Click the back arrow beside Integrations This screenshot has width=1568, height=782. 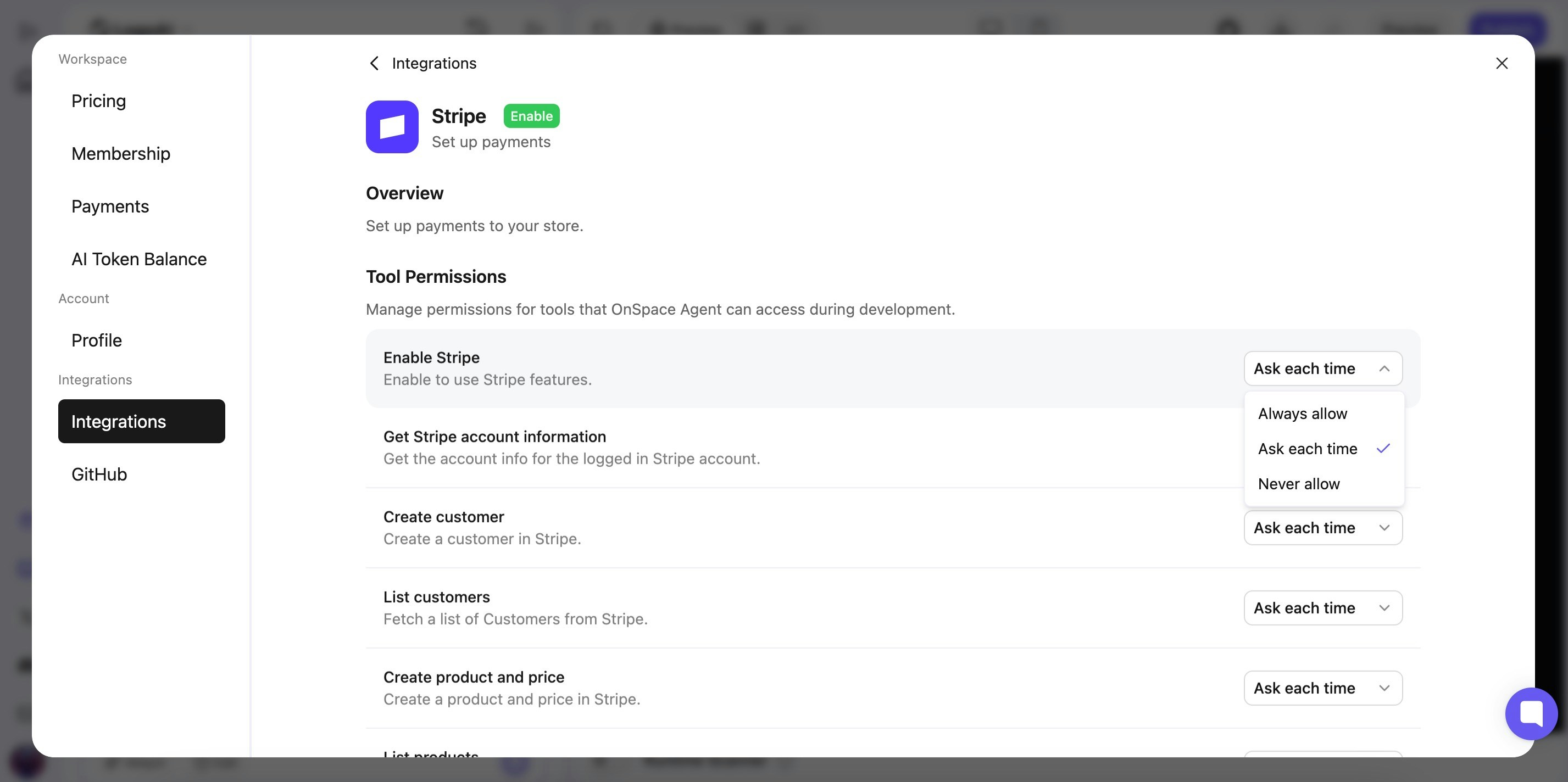374,63
